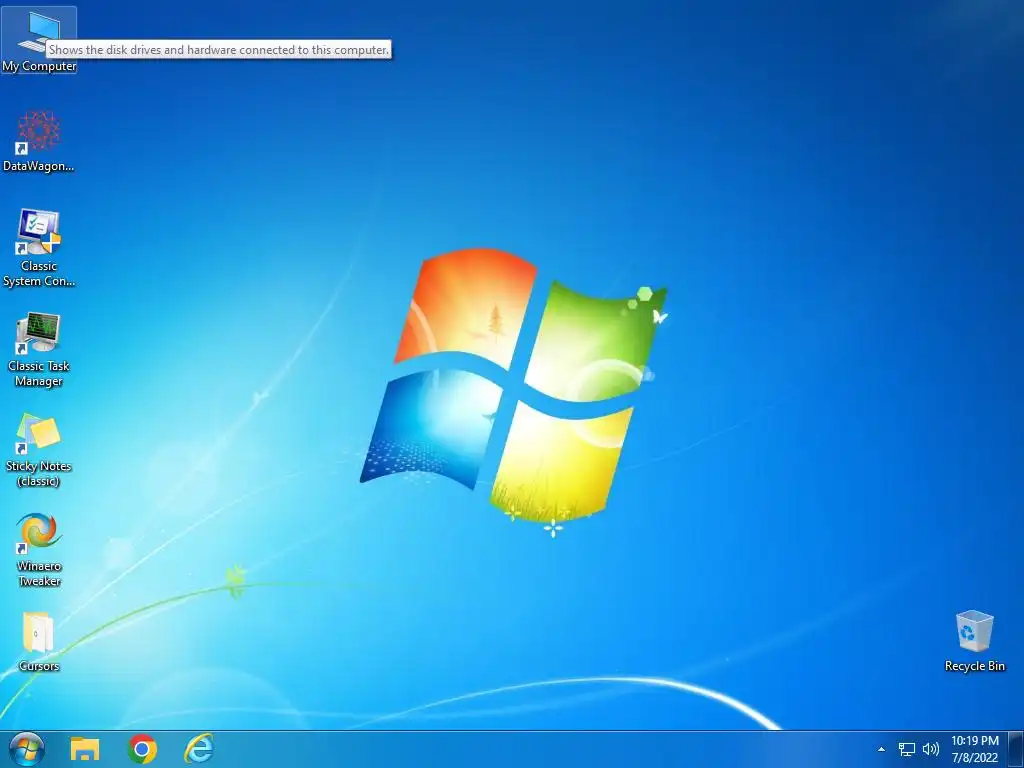Select the Classic Task Manager shortcut
1024x768 pixels.
pos(39,349)
